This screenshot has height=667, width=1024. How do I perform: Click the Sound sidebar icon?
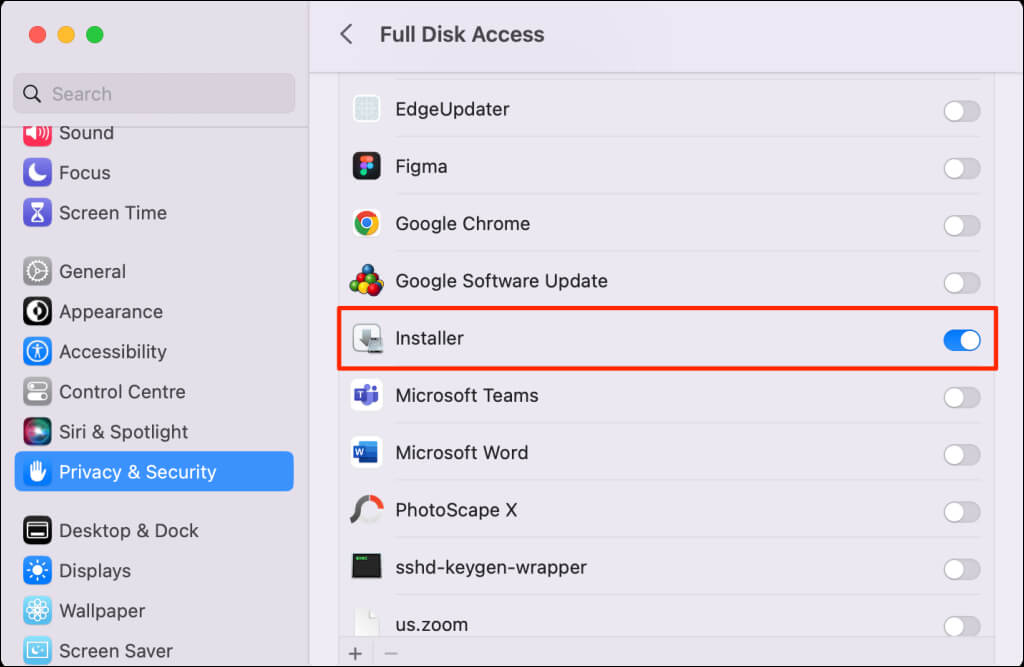[37, 134]
